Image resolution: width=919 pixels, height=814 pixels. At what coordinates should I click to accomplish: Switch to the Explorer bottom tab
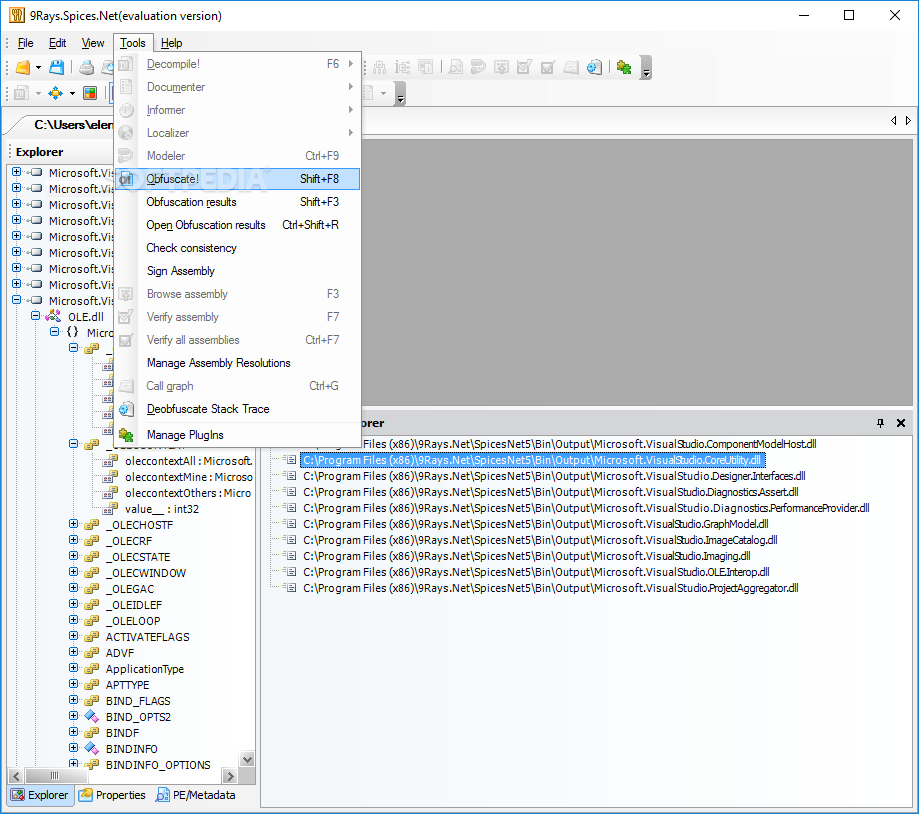pos(40,795)
